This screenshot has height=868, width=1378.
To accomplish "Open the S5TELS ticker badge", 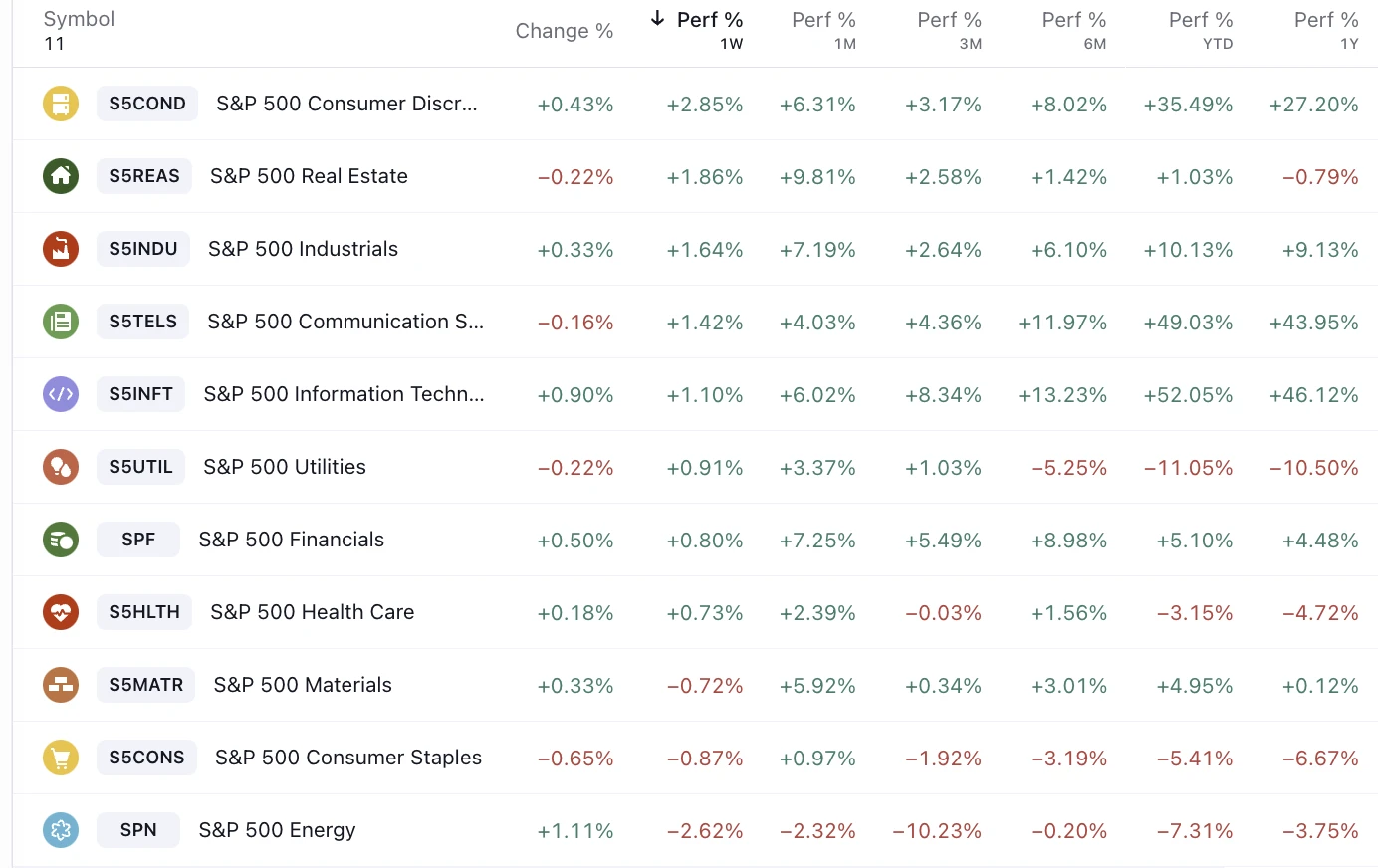I will coord(143,322).
